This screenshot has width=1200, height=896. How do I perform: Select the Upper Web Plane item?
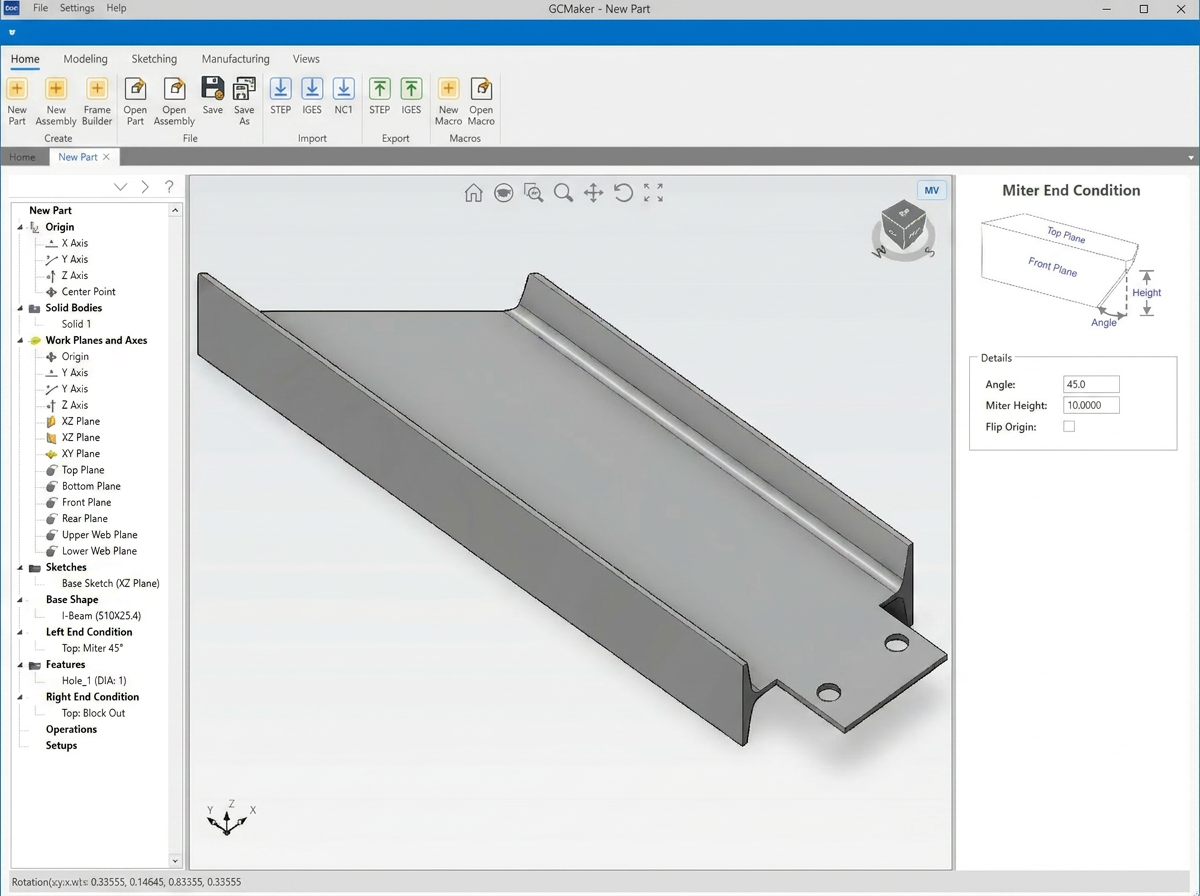tap(99, 535)
